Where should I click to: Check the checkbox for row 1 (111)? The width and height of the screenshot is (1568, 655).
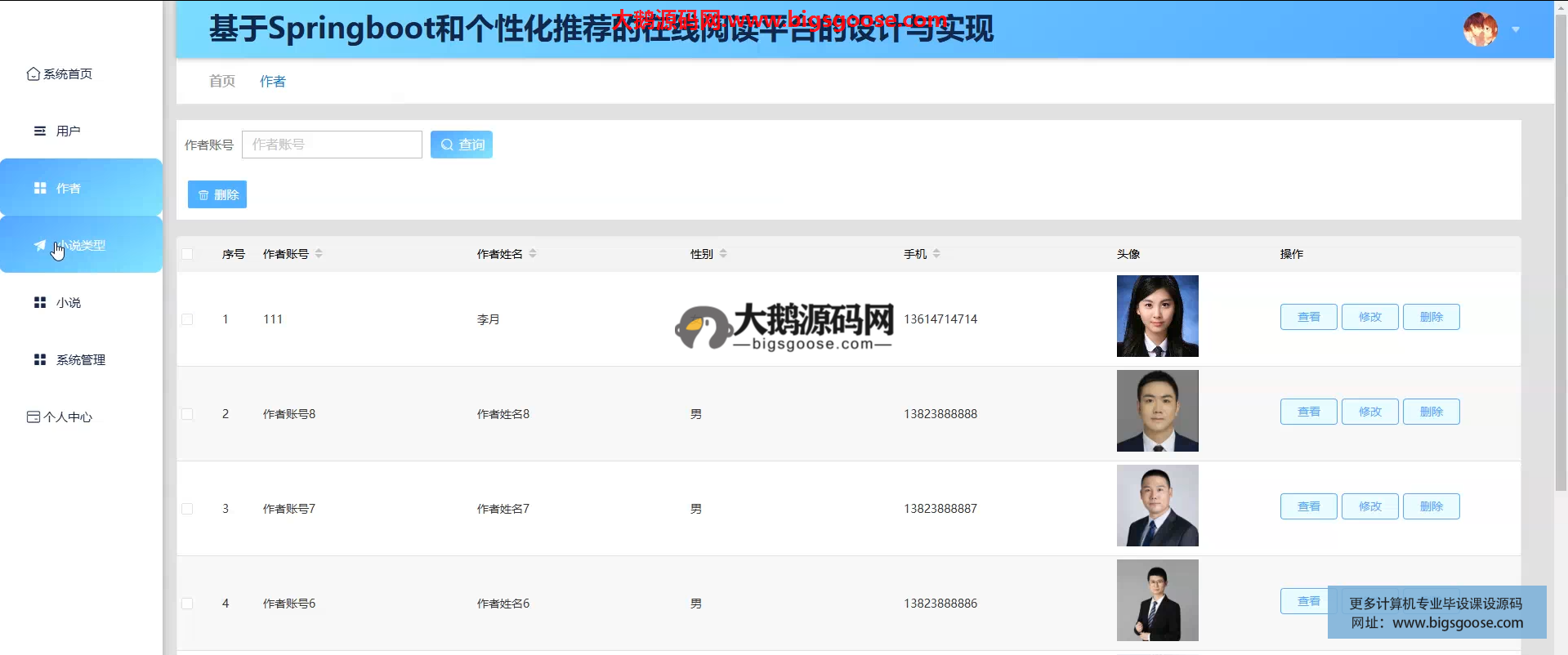pyautogui.click(x=187, y=319)
